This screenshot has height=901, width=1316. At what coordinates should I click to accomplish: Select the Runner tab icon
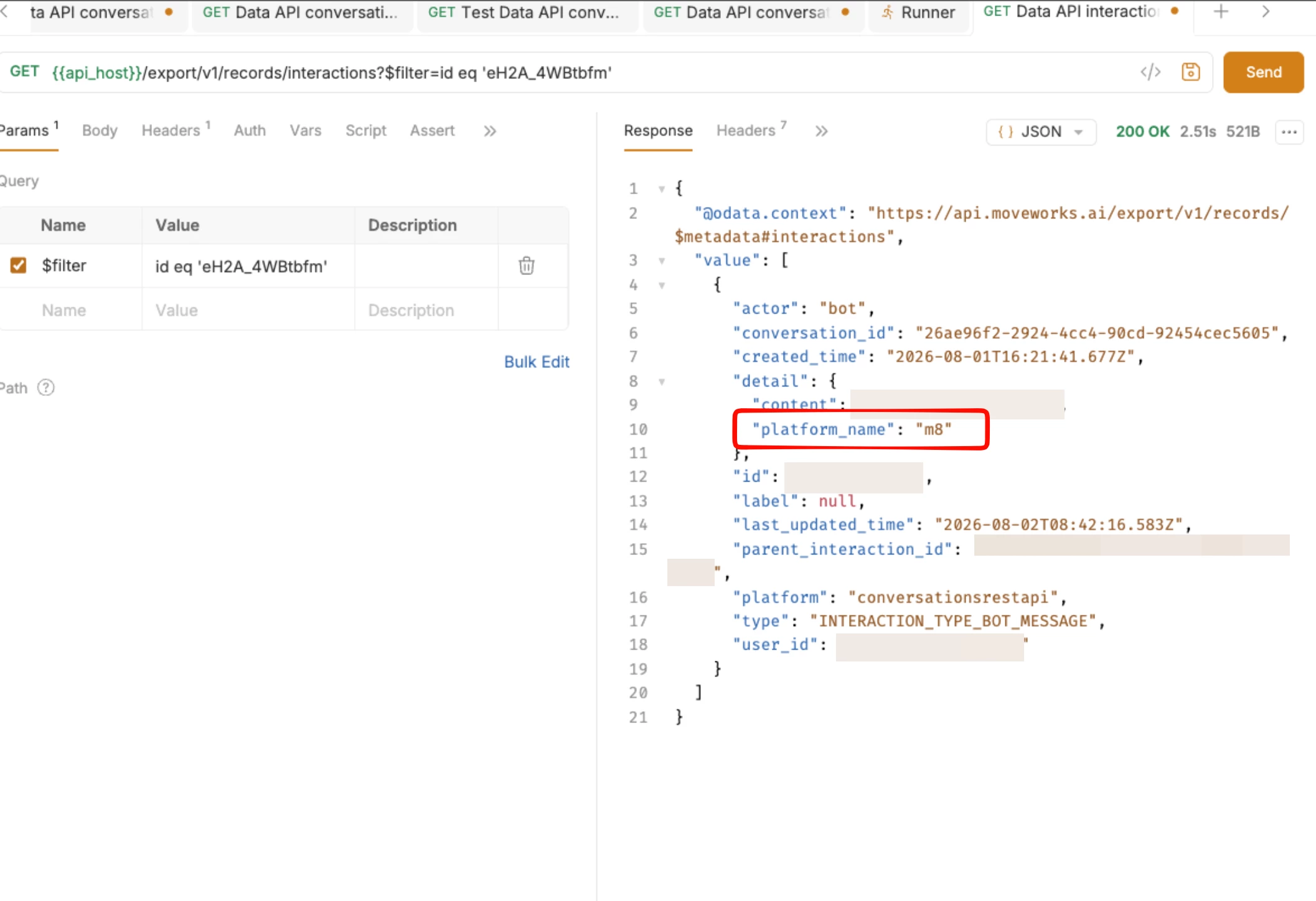click(x=888, y=12)
